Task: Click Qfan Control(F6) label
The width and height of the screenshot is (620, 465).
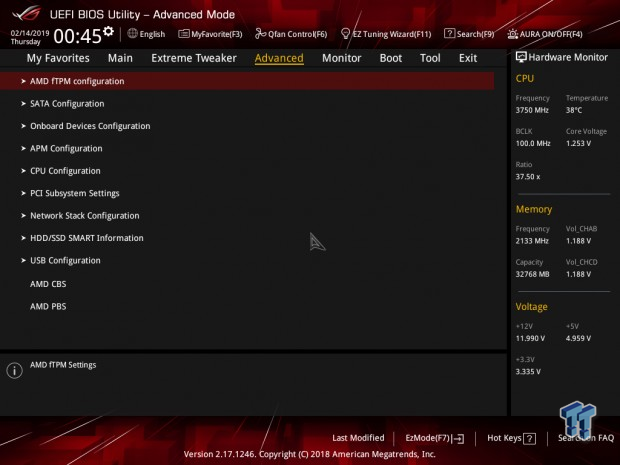Action: pyautogui.click(x=297, y=34)
